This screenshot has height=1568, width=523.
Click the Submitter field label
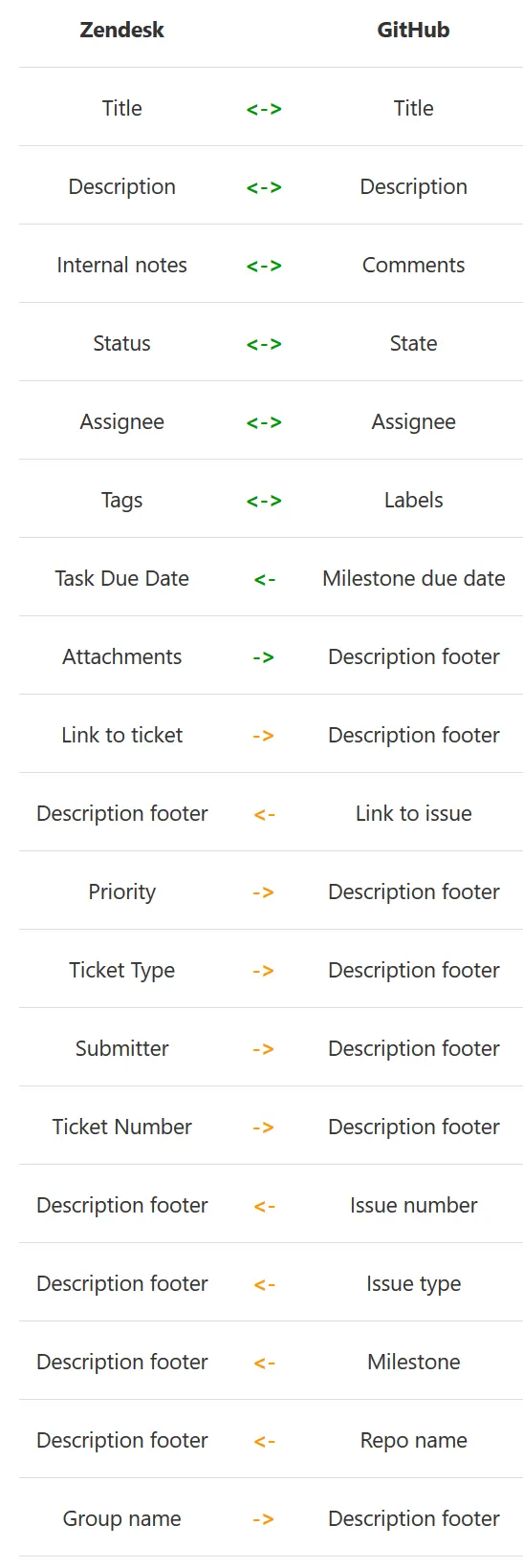point(121,1048)
